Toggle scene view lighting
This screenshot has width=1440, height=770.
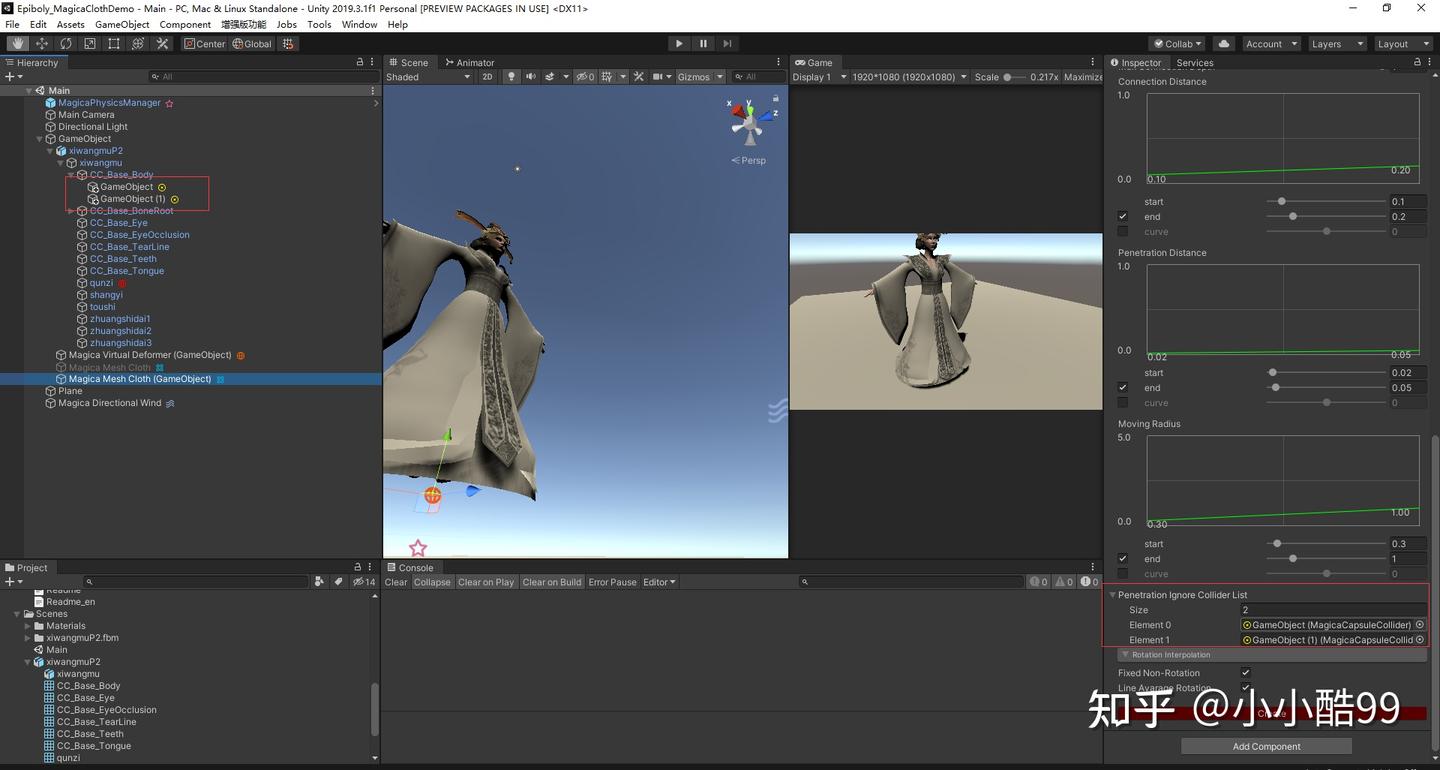pos(510,76)
